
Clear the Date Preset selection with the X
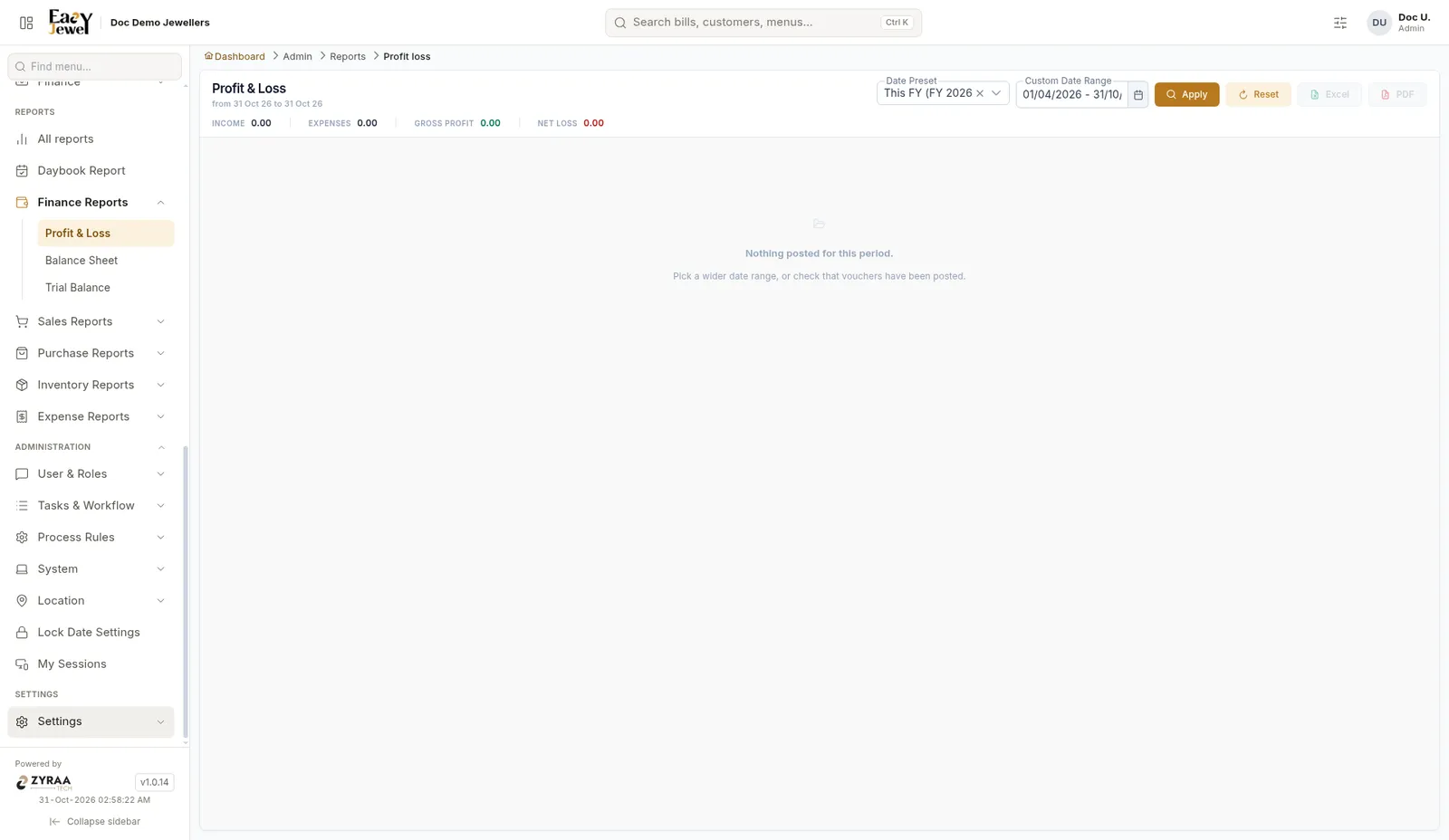980,93
